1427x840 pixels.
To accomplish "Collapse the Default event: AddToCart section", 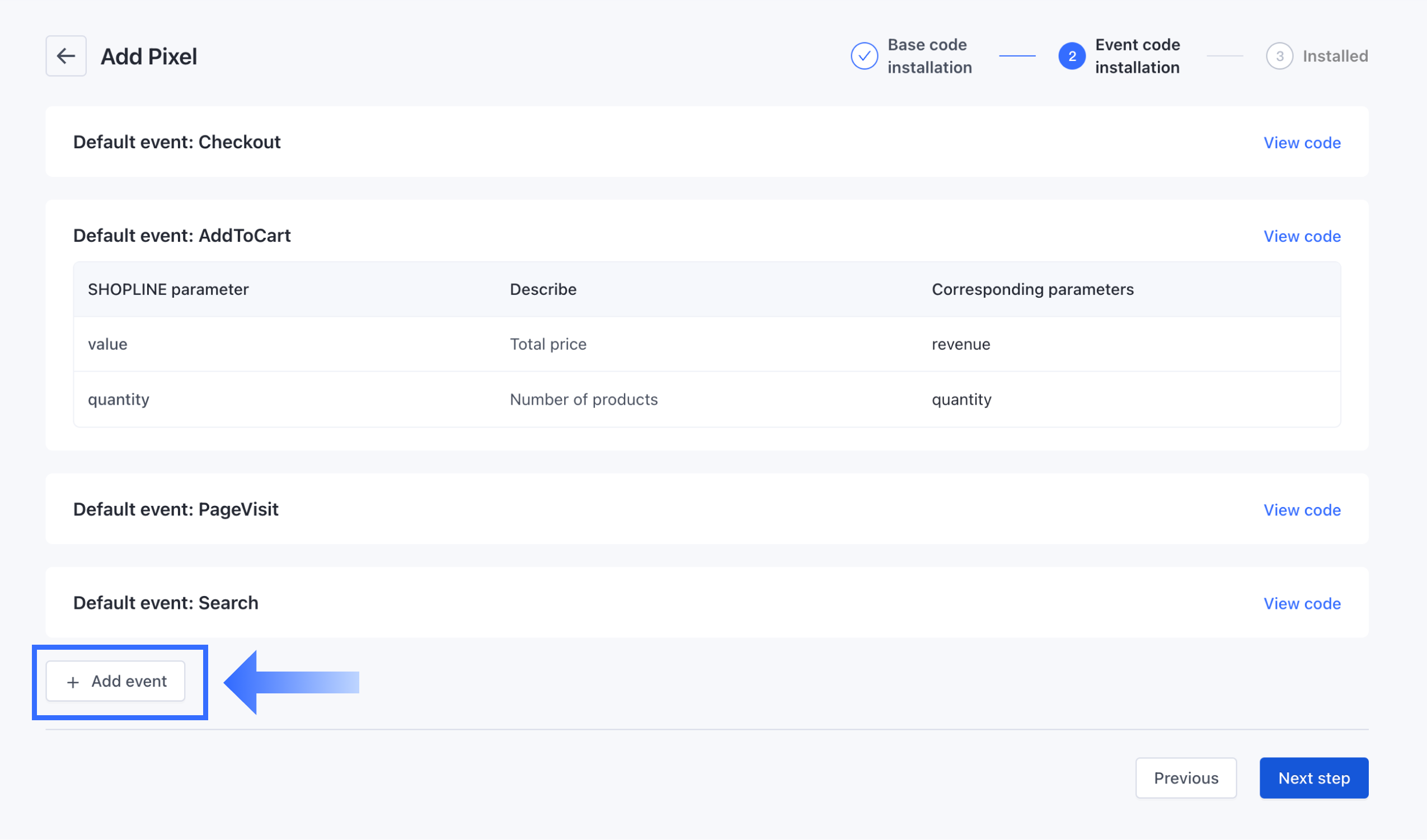I will (182, 236).
